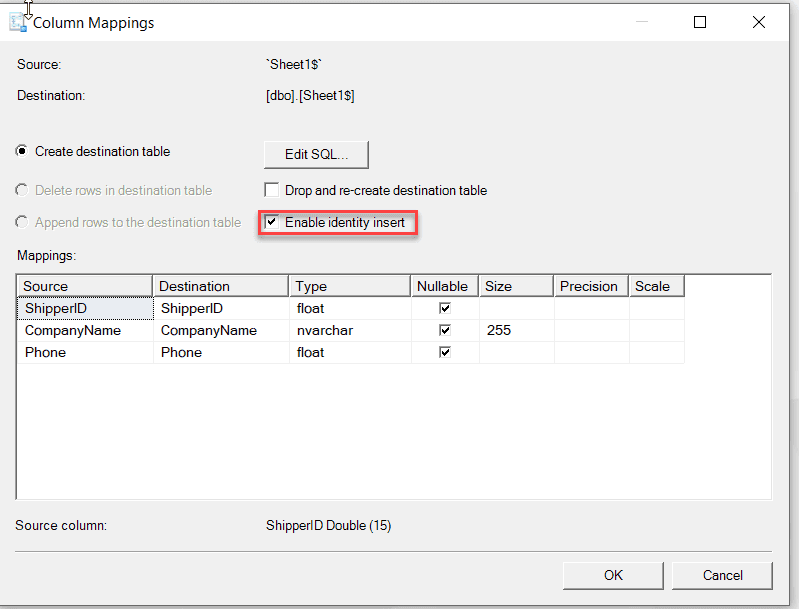Open the Destination cell for Phone
799x609 pixels.
click(220, 352)
